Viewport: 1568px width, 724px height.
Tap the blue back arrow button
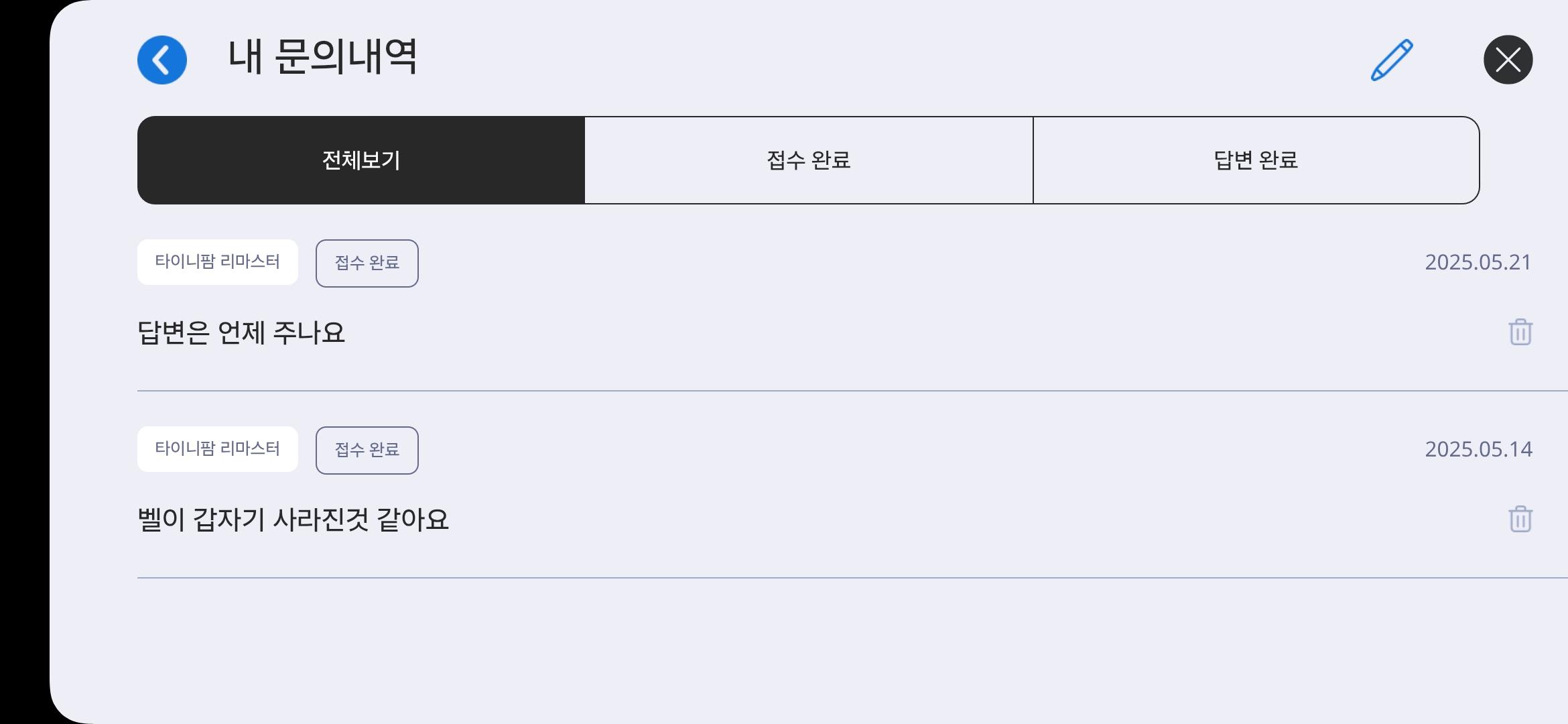[x=162, y=60]
